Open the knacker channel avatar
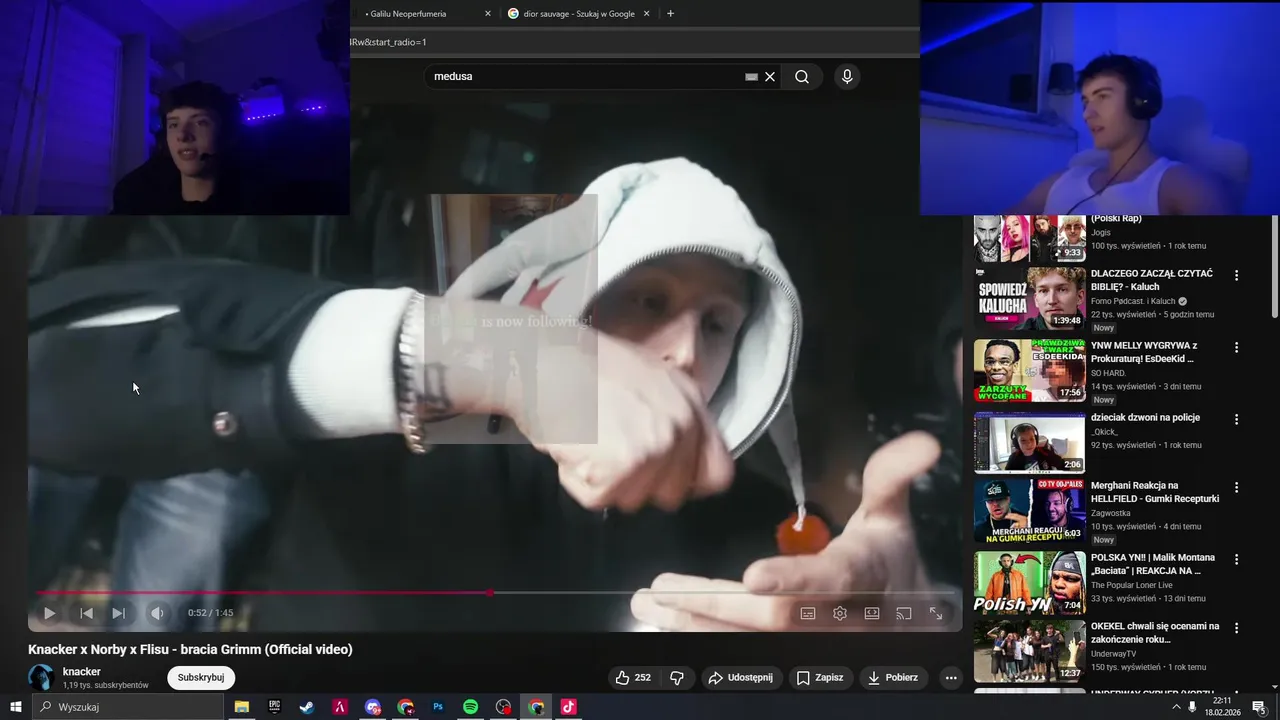The height and width of the screenshot is (720, 1280). [x=41, y=678]
